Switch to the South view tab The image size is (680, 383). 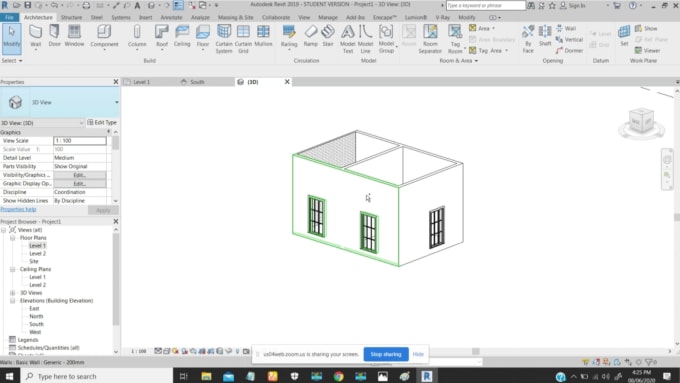193,82
